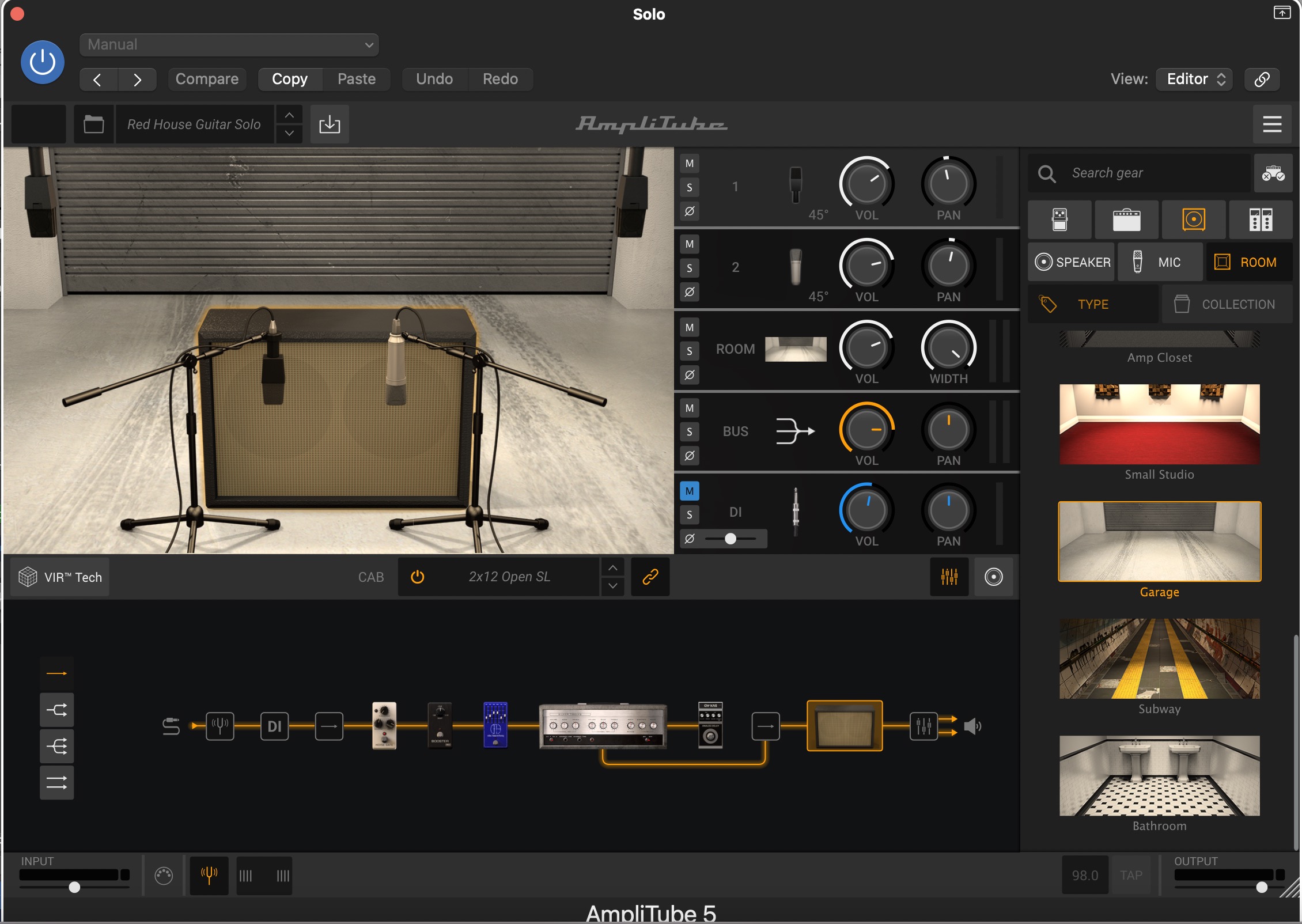
Task: Click the Undo button
Action: [434, 79]
